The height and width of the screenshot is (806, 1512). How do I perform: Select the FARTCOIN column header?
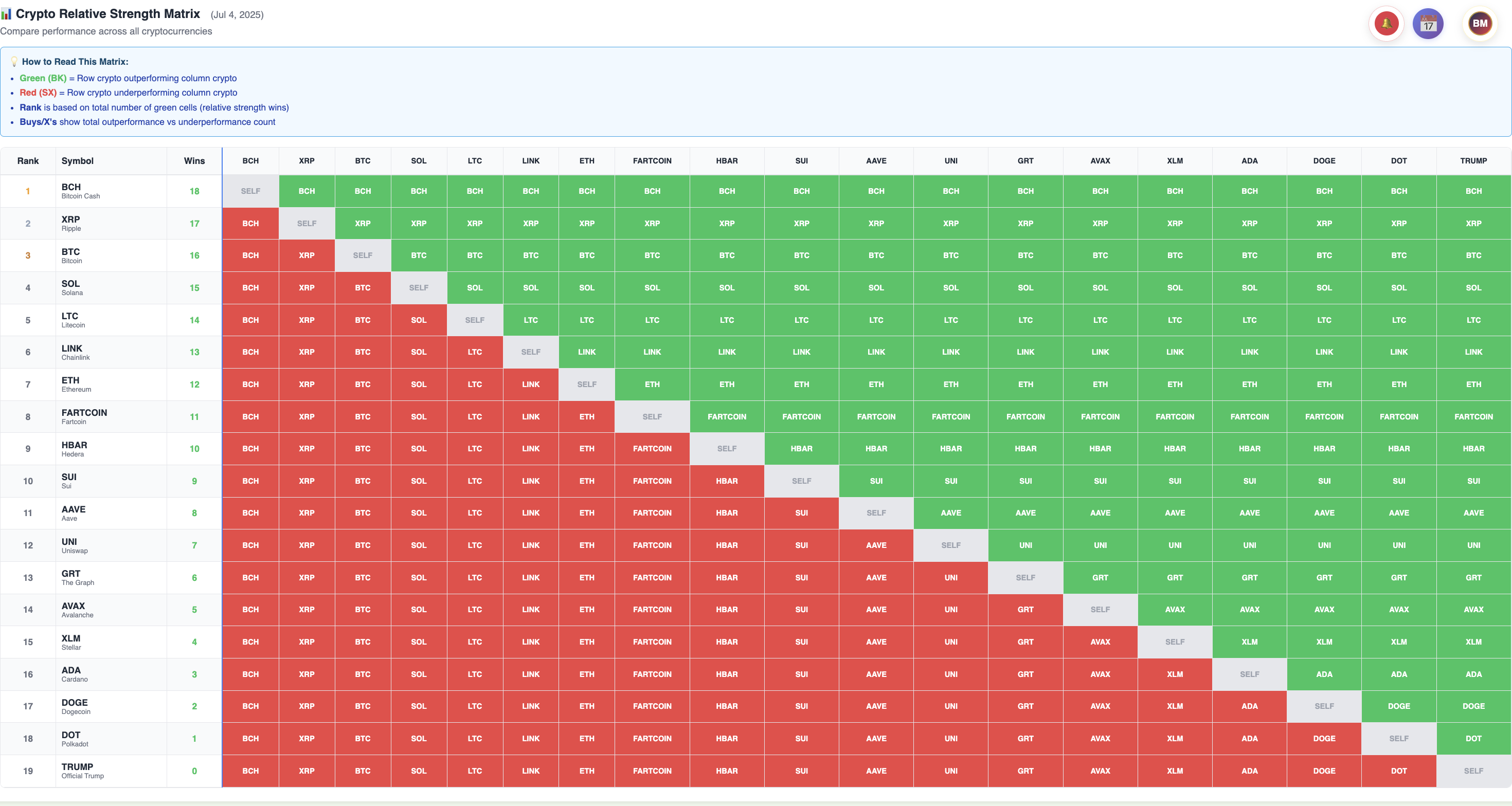(x=652, y=161)
